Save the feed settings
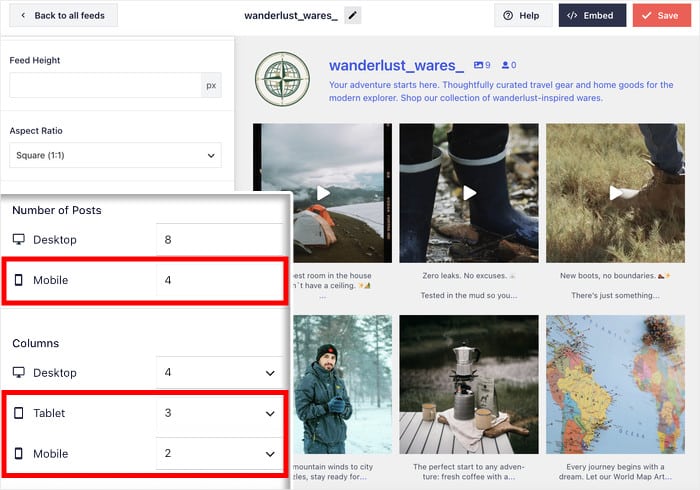 (662, 16)
